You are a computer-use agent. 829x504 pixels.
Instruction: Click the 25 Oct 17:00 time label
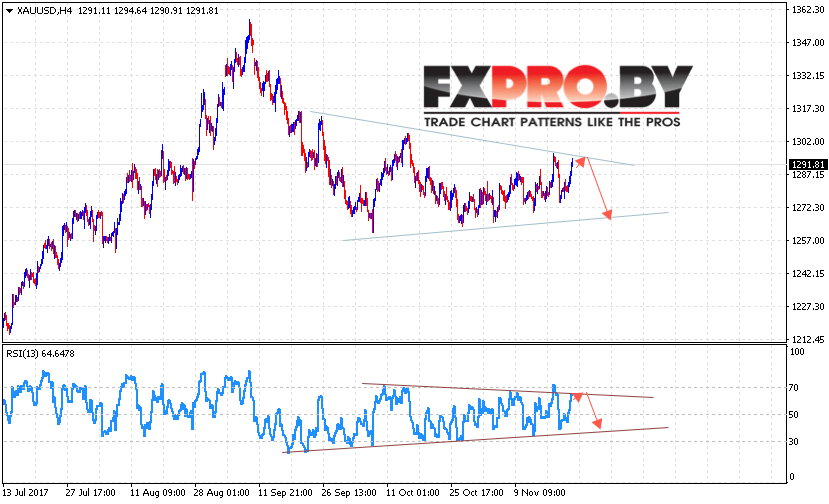476,492
